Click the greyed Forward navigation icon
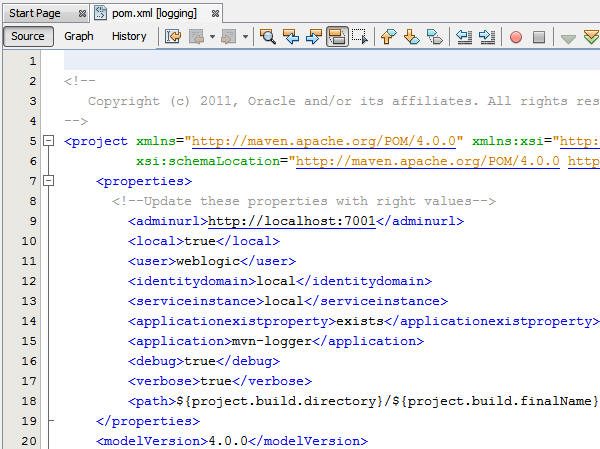 click(229, 37)
